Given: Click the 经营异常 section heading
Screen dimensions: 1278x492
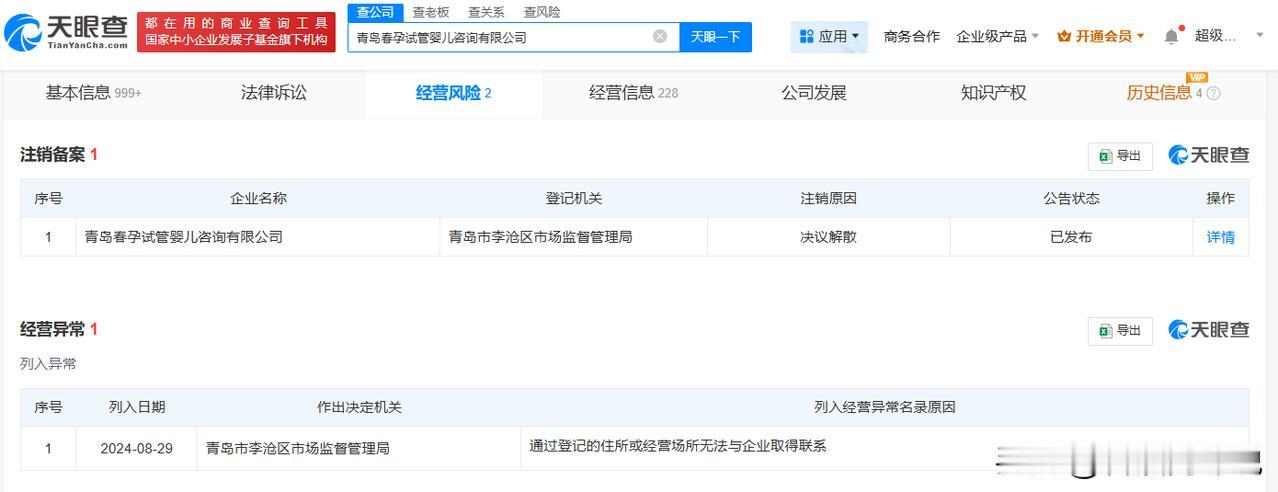Looking at the screenshot, I should (x=53, y=330).
